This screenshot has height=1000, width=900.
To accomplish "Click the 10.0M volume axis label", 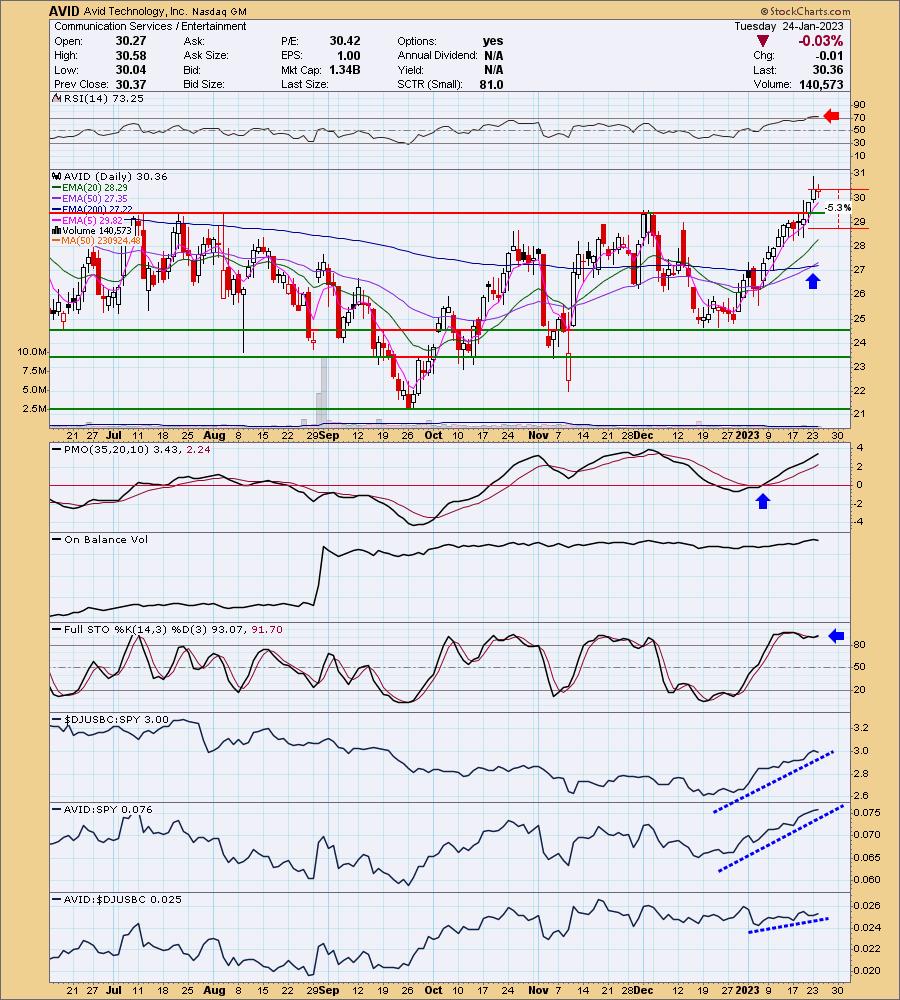I will [32, 351].
